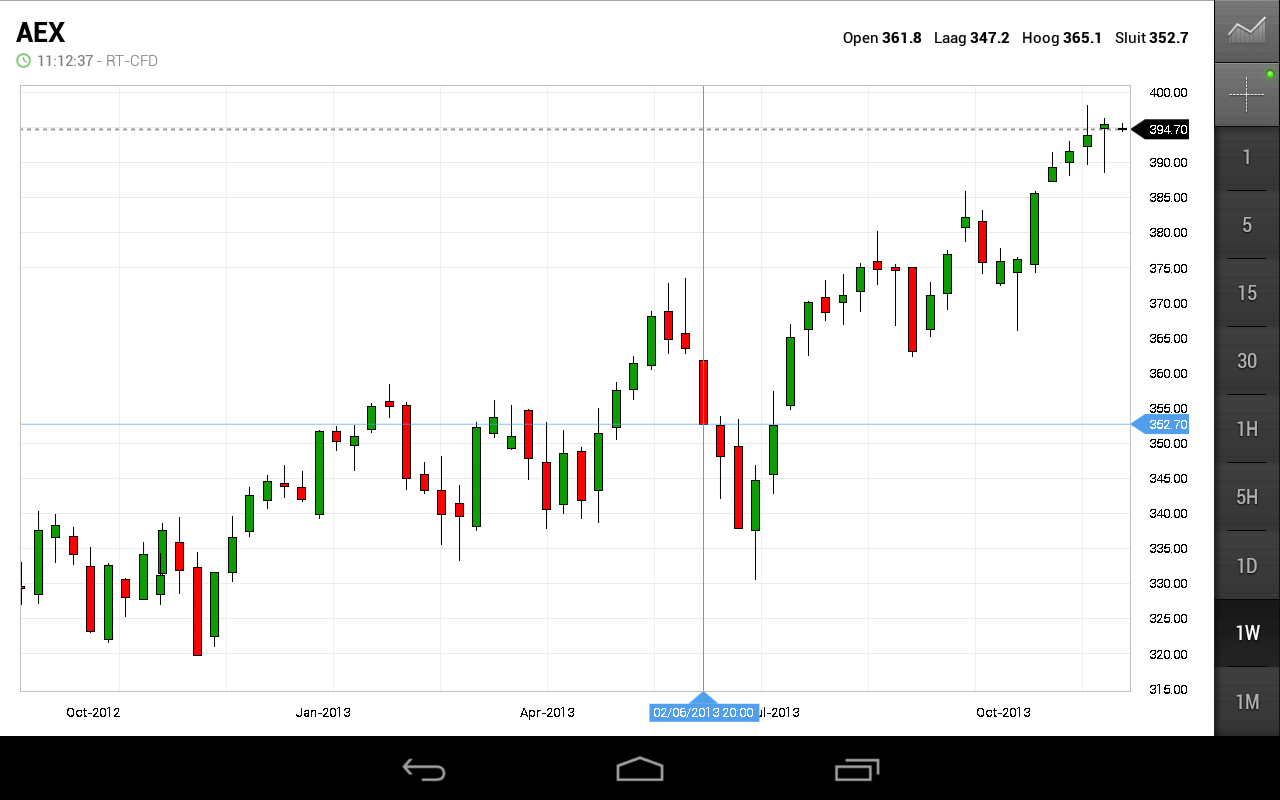Viewport: 1280px width, 800px height.
Task: Open Android recent apps
Action: point(857,769)
